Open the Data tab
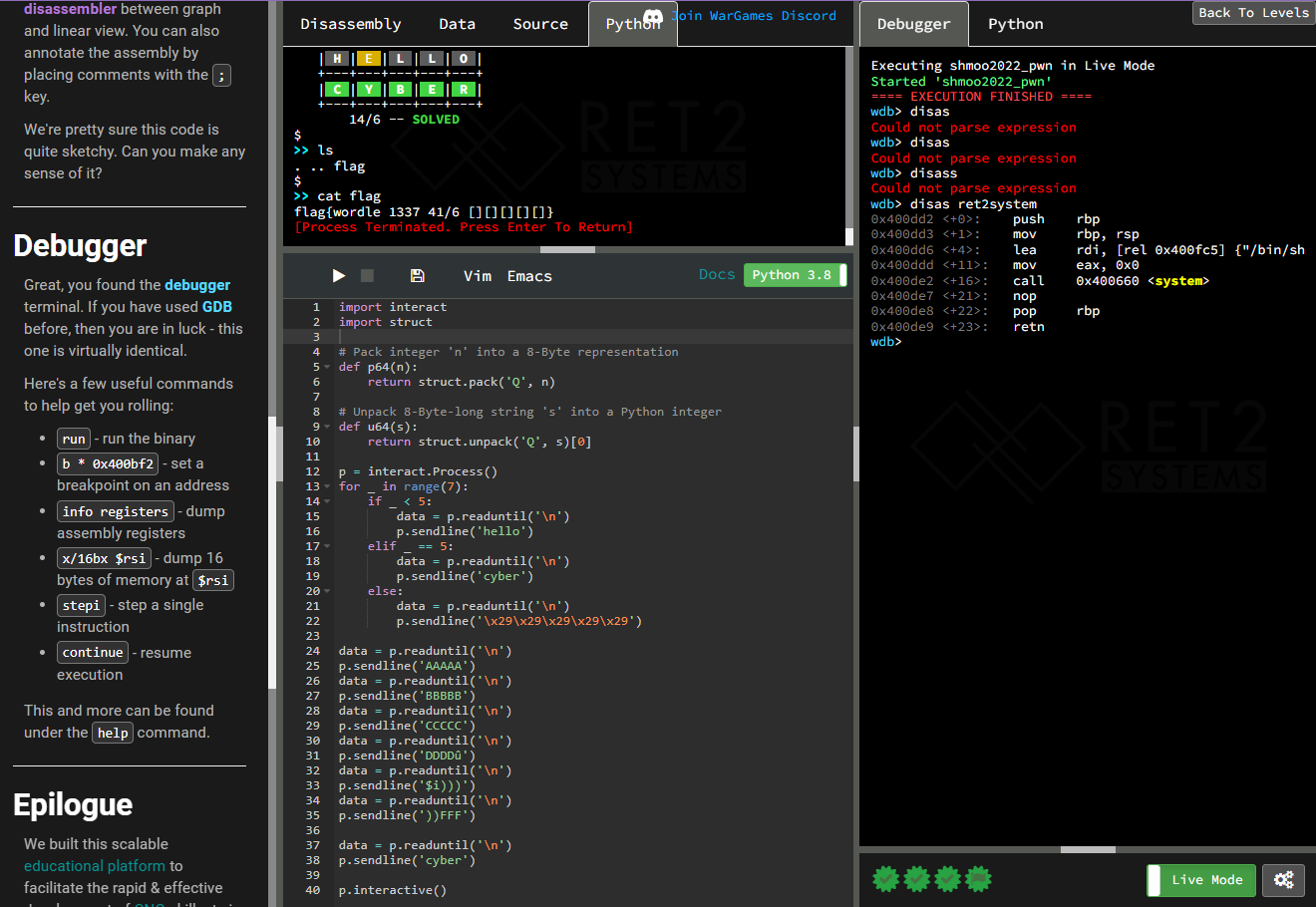 point(458,24)
